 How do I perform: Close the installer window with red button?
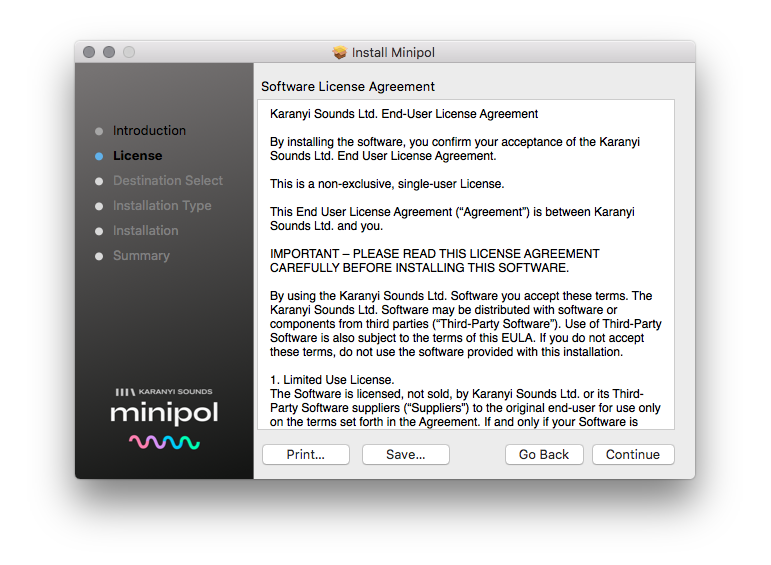(89, 52)
